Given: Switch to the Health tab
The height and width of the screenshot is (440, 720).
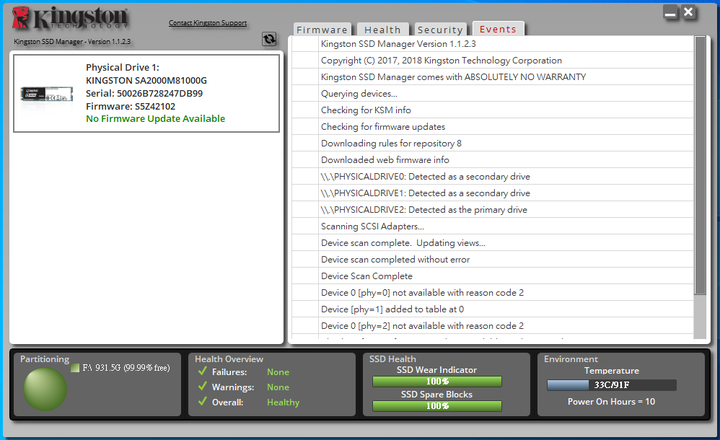Looking at the screenshot, I should tap(382, 29).
